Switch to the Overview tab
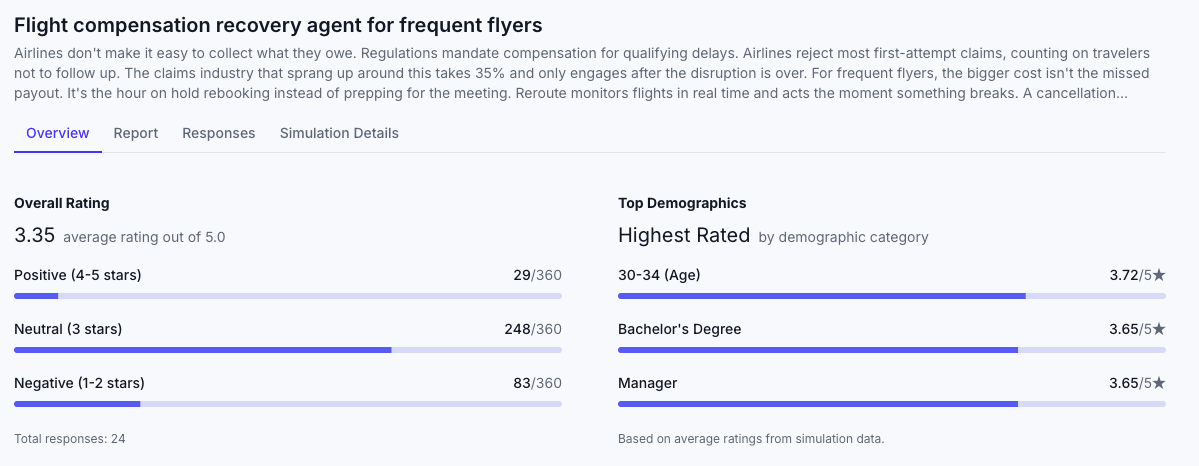The width and height of the screenshot is (1199, 466). click(x=58, y=133)
